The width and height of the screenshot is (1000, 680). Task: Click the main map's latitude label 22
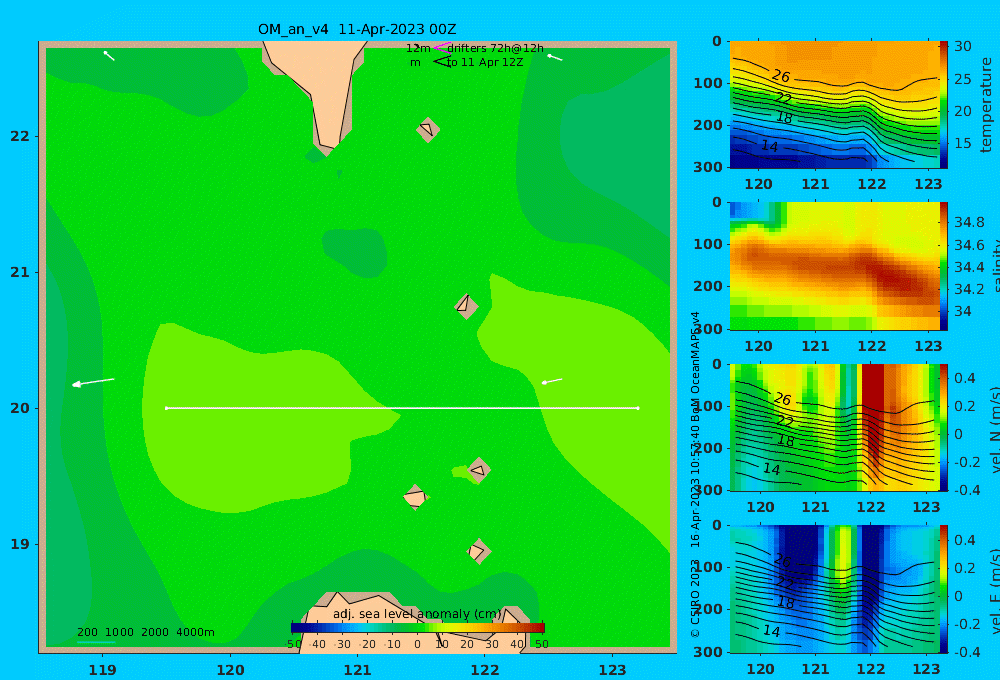[x=20, y=136]
